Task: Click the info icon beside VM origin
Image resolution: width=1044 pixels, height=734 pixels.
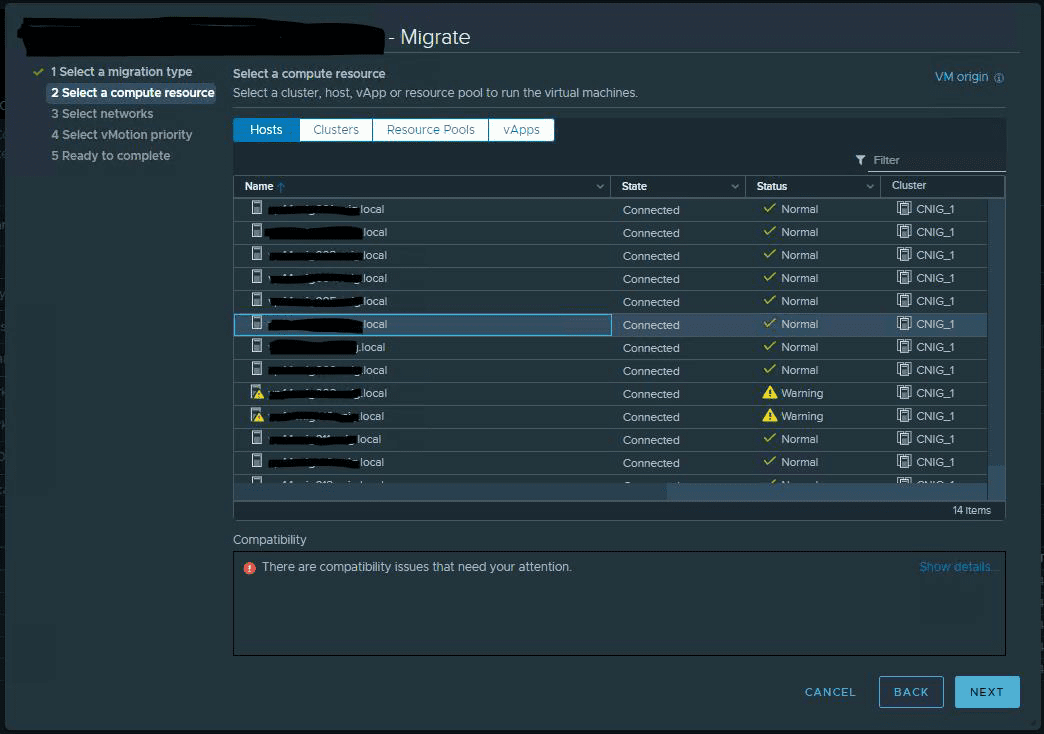Action: click(x=999, y=78)
